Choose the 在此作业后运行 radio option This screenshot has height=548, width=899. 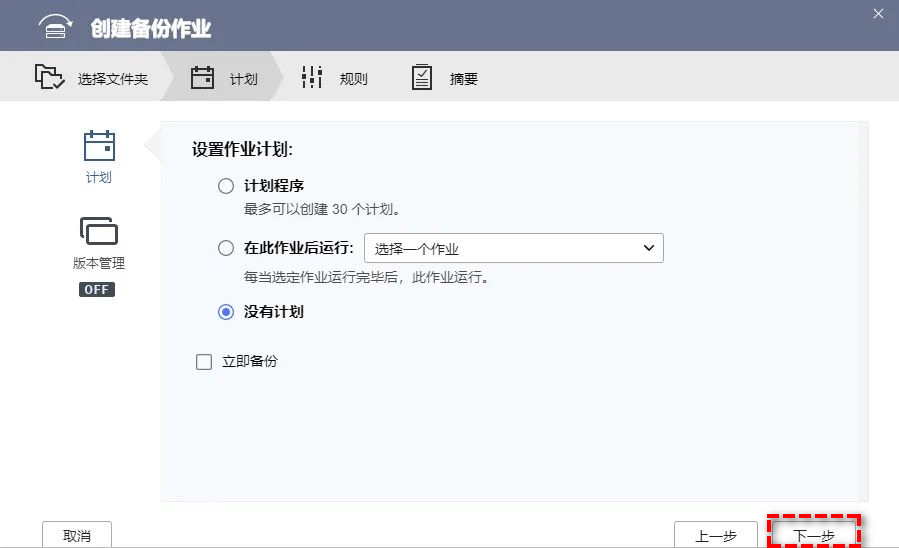click(x=226, y=249)
